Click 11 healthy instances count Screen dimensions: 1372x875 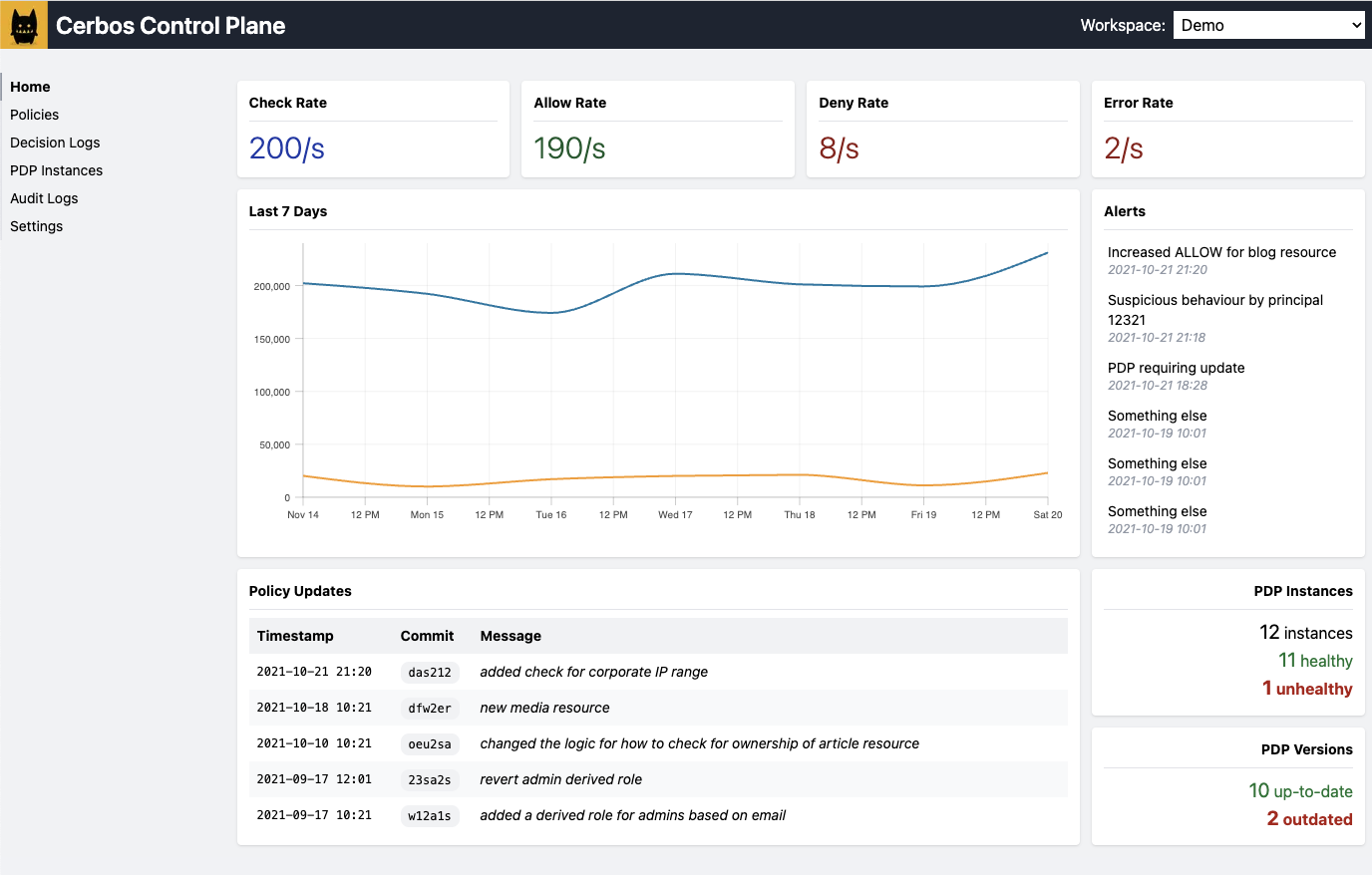[1315, 661]
